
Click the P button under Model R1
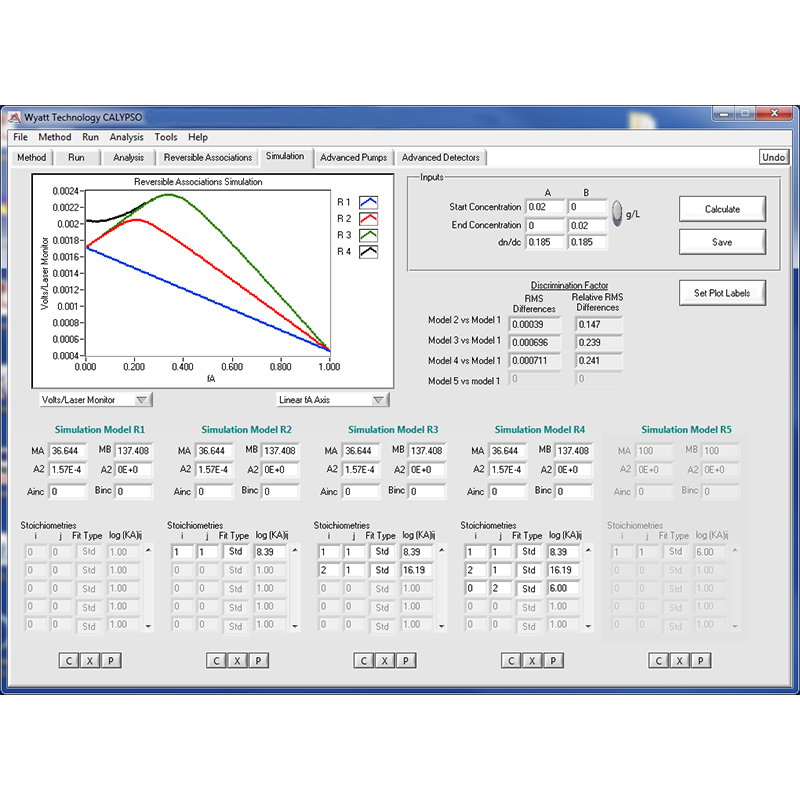tap(111, 661)
